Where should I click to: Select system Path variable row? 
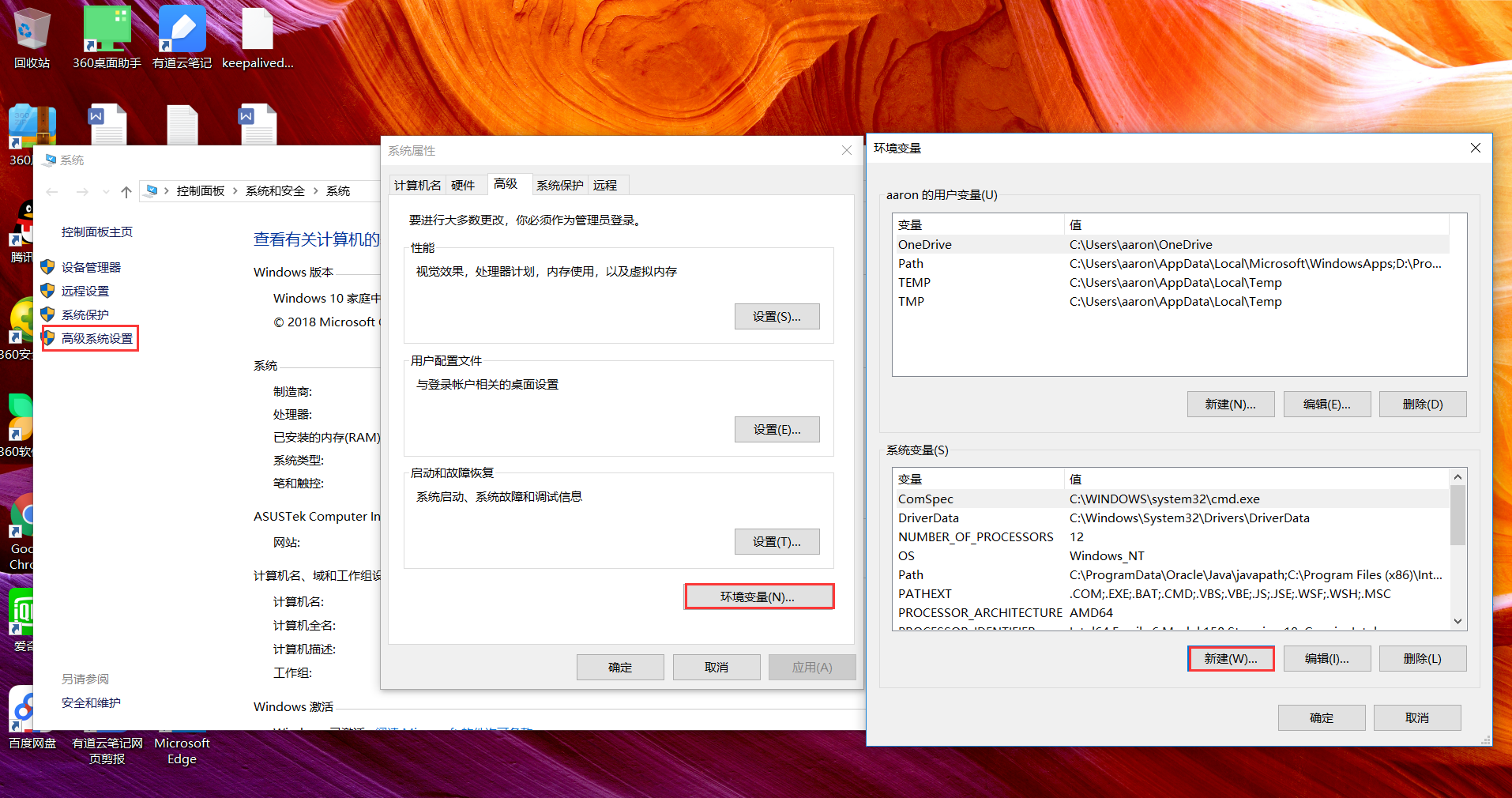(x=1171, y=574)
